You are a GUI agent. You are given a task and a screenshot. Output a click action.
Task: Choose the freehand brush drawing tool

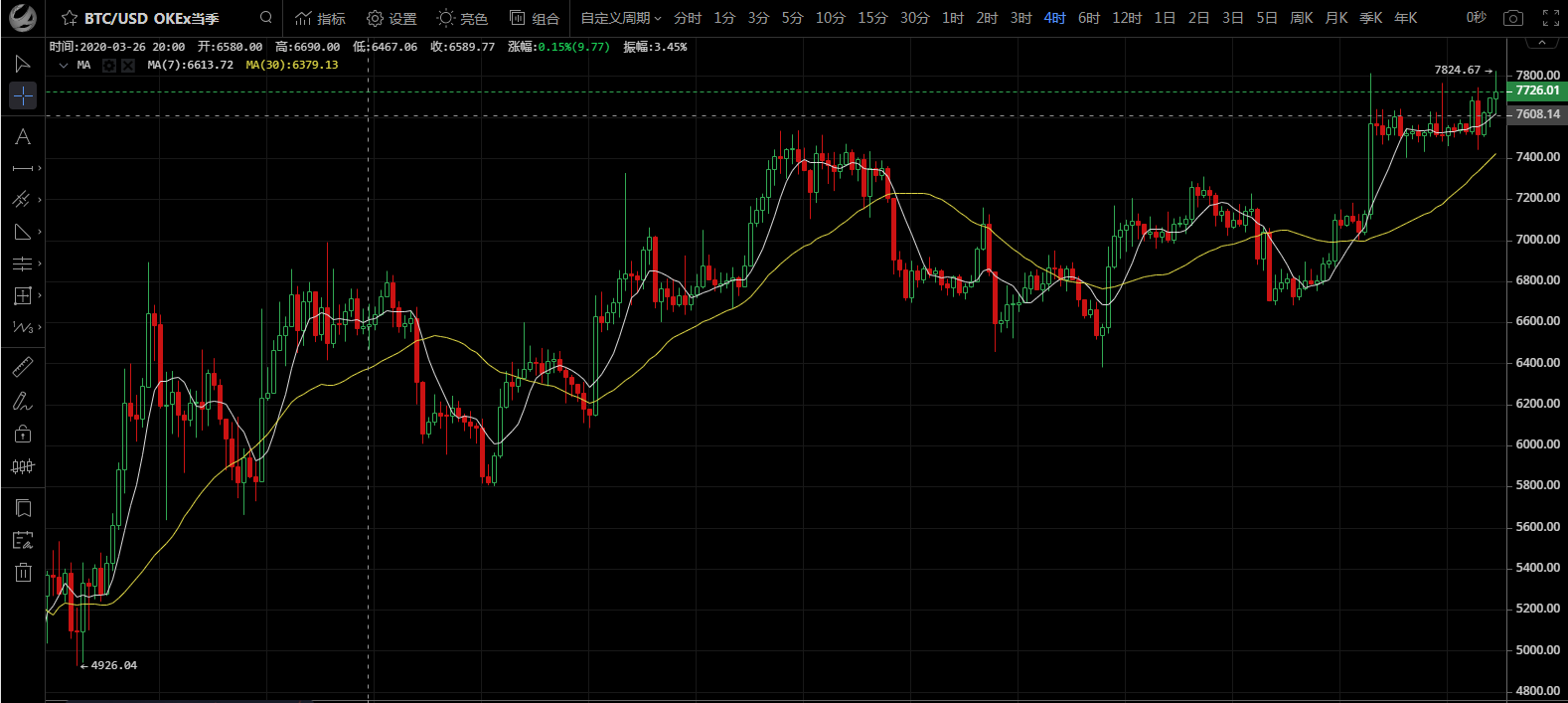pyautogui.click(x=22, y=402)
